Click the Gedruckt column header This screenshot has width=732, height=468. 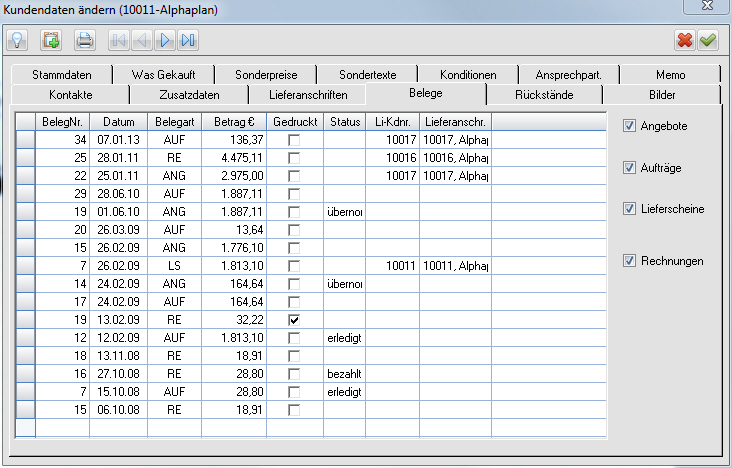pos(295,122)
